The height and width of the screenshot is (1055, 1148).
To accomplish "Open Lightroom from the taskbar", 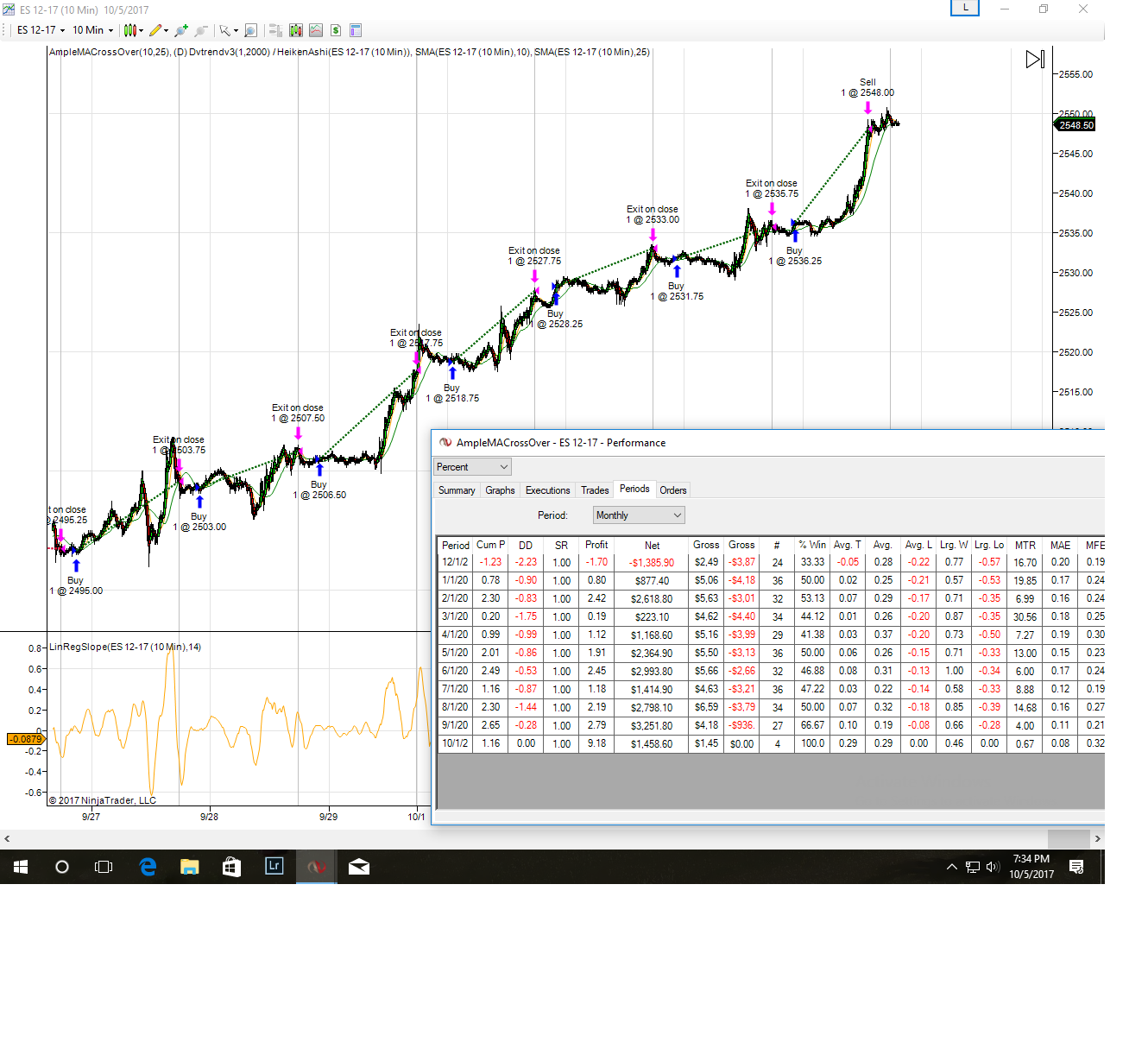I will (x=274, y=866).
